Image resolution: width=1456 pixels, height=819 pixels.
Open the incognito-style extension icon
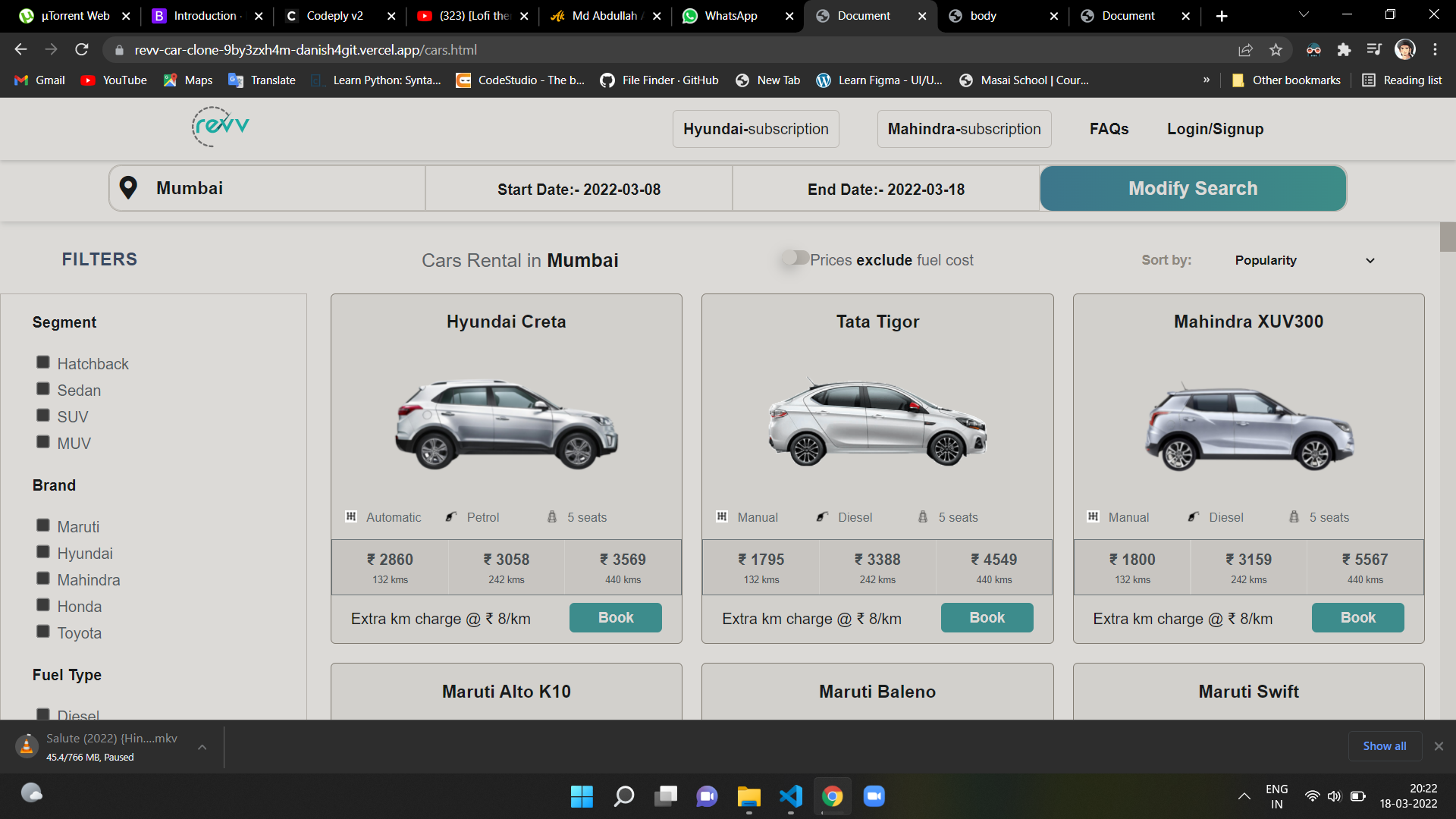[x=1313, y=49]
